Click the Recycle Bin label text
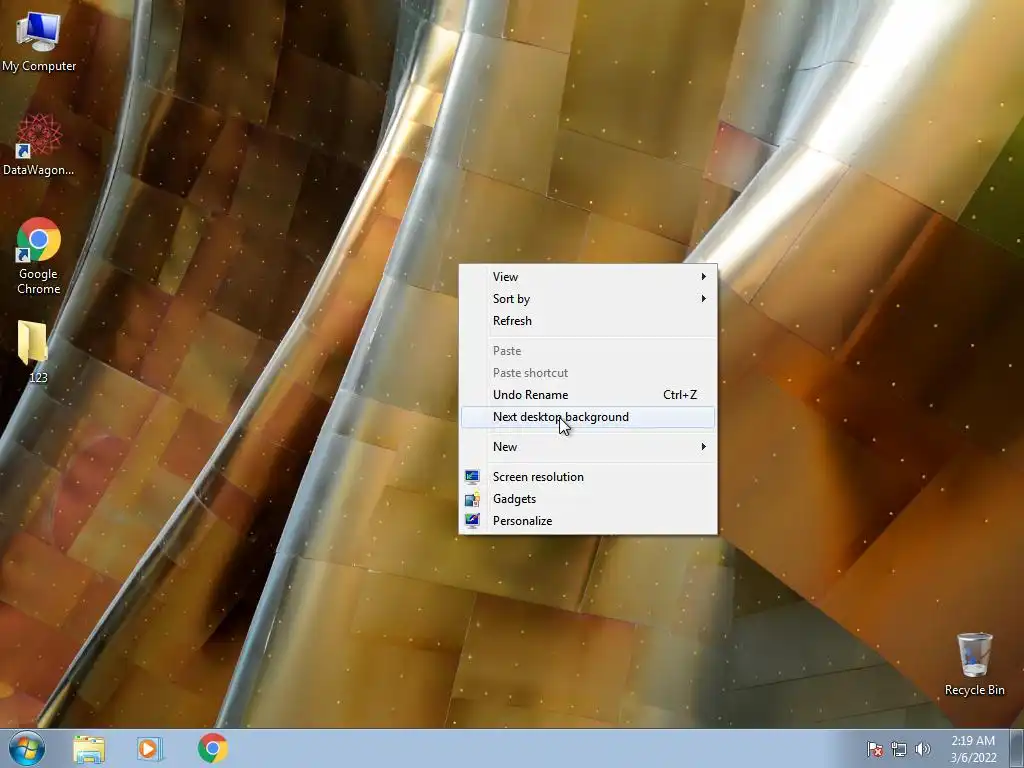This screenshot has width=1024, height=768. (974, 690)
